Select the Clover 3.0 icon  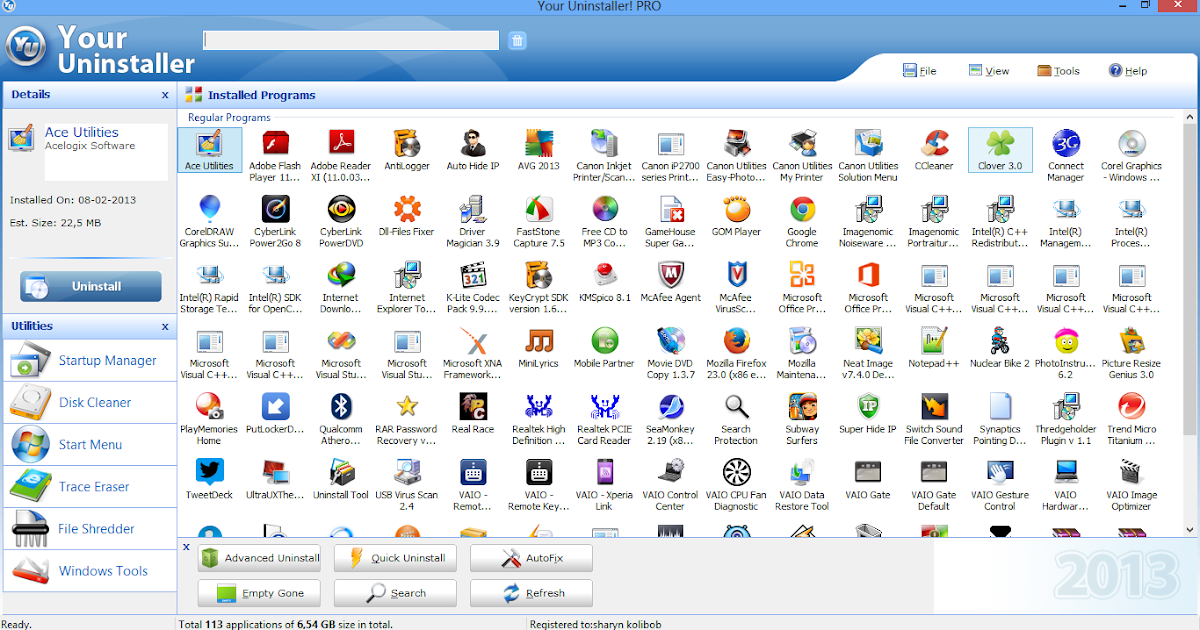coord(999,150)
